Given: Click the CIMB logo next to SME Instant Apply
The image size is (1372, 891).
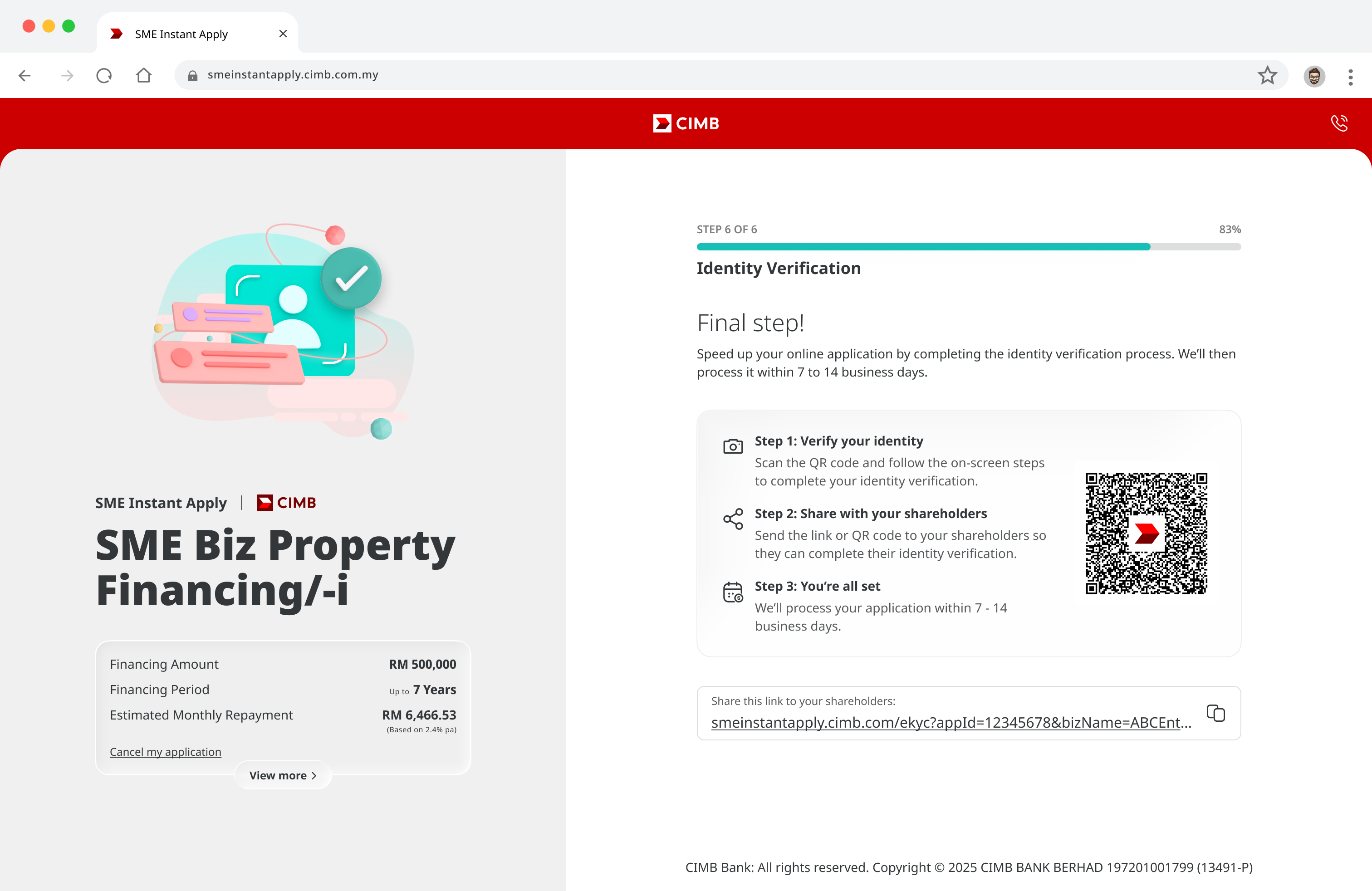Looking at the screenshot, I should pyautogui.click(x=286, y=503).
